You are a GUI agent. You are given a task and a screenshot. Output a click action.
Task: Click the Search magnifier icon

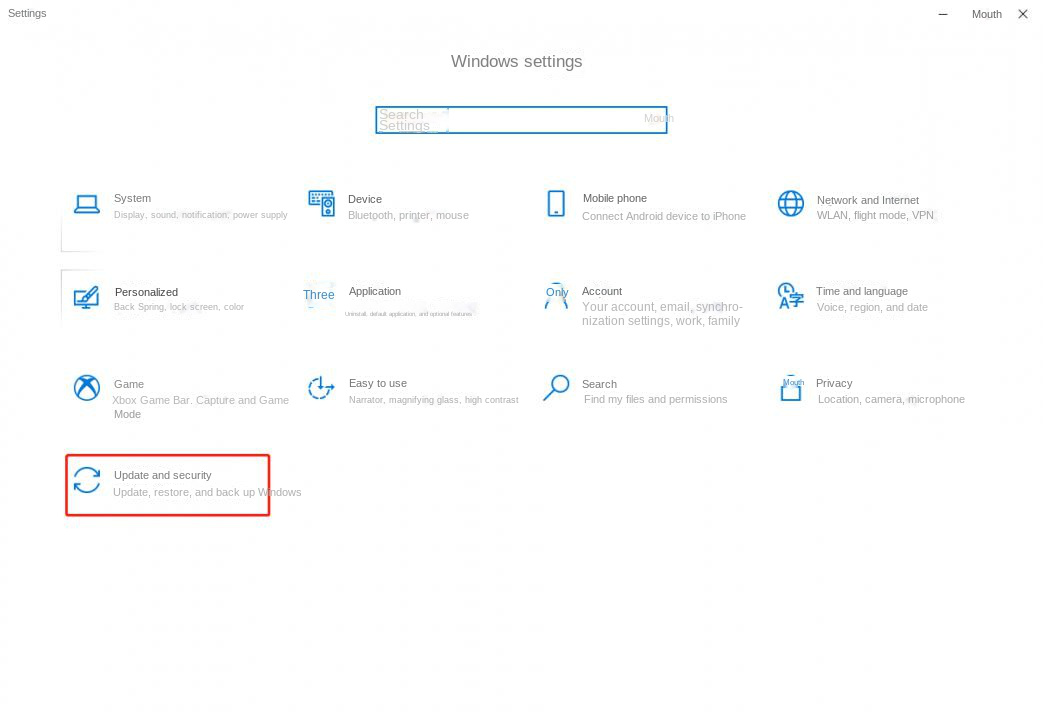pyautogui.click(x=556, y=388)
